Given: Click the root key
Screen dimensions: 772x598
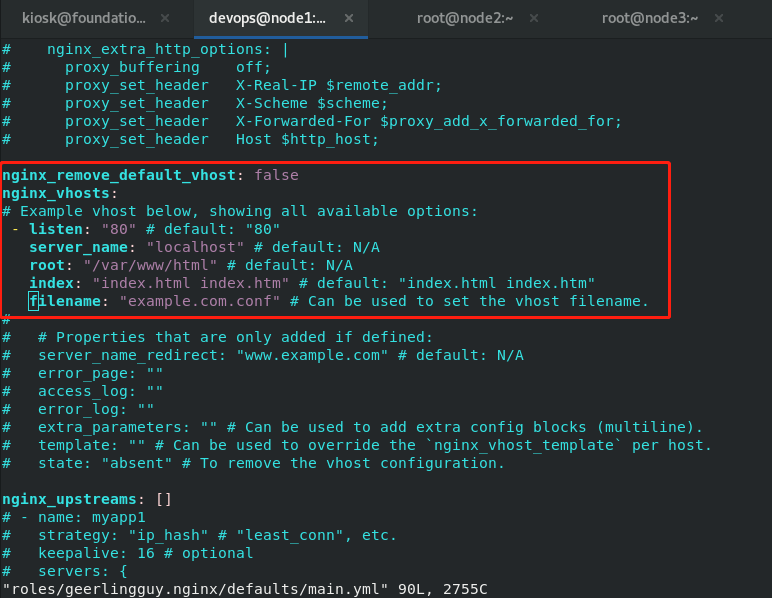Looking at the screenshot, I should click(47, 265).
